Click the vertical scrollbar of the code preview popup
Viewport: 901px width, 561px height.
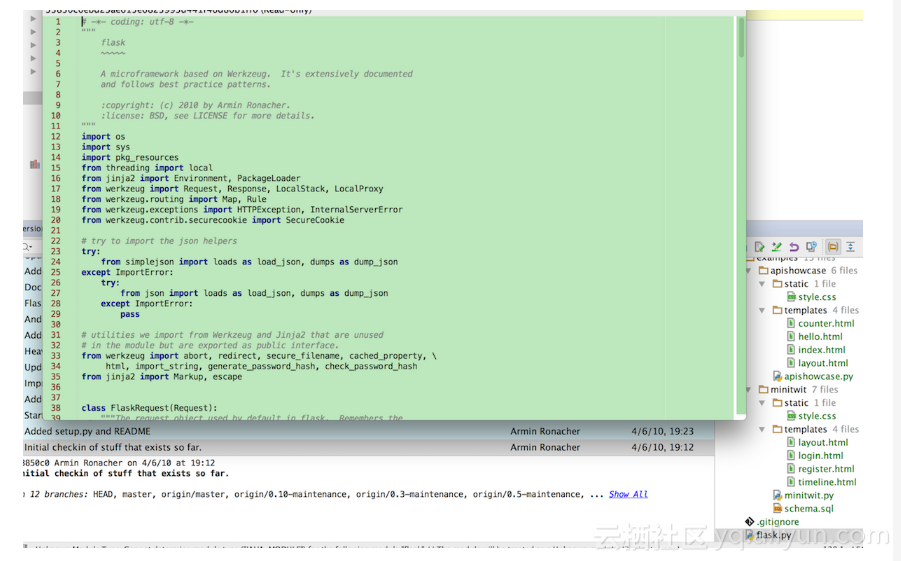[x=741, y=37]
